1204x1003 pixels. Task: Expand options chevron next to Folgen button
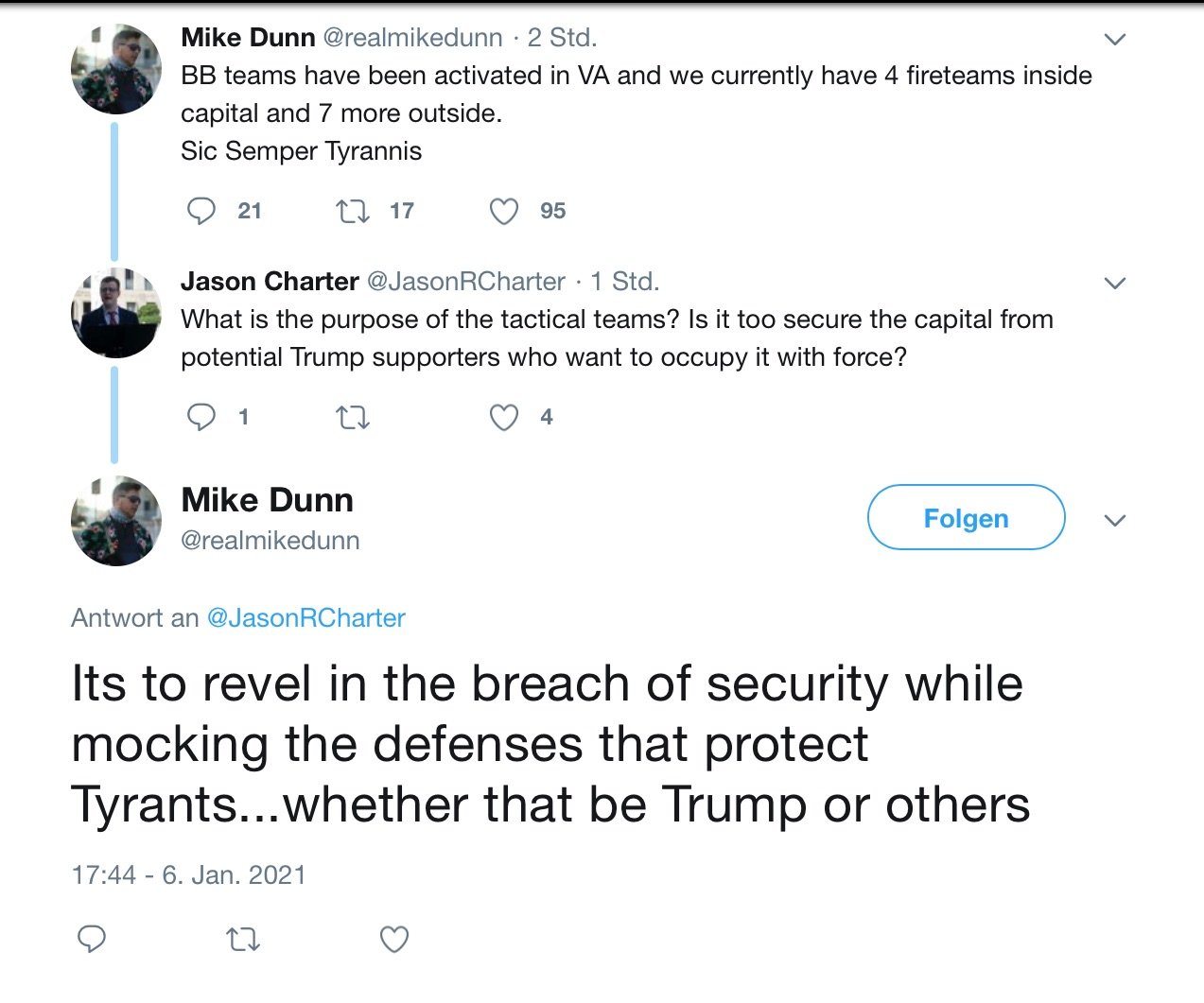(x=1115, y=521)
